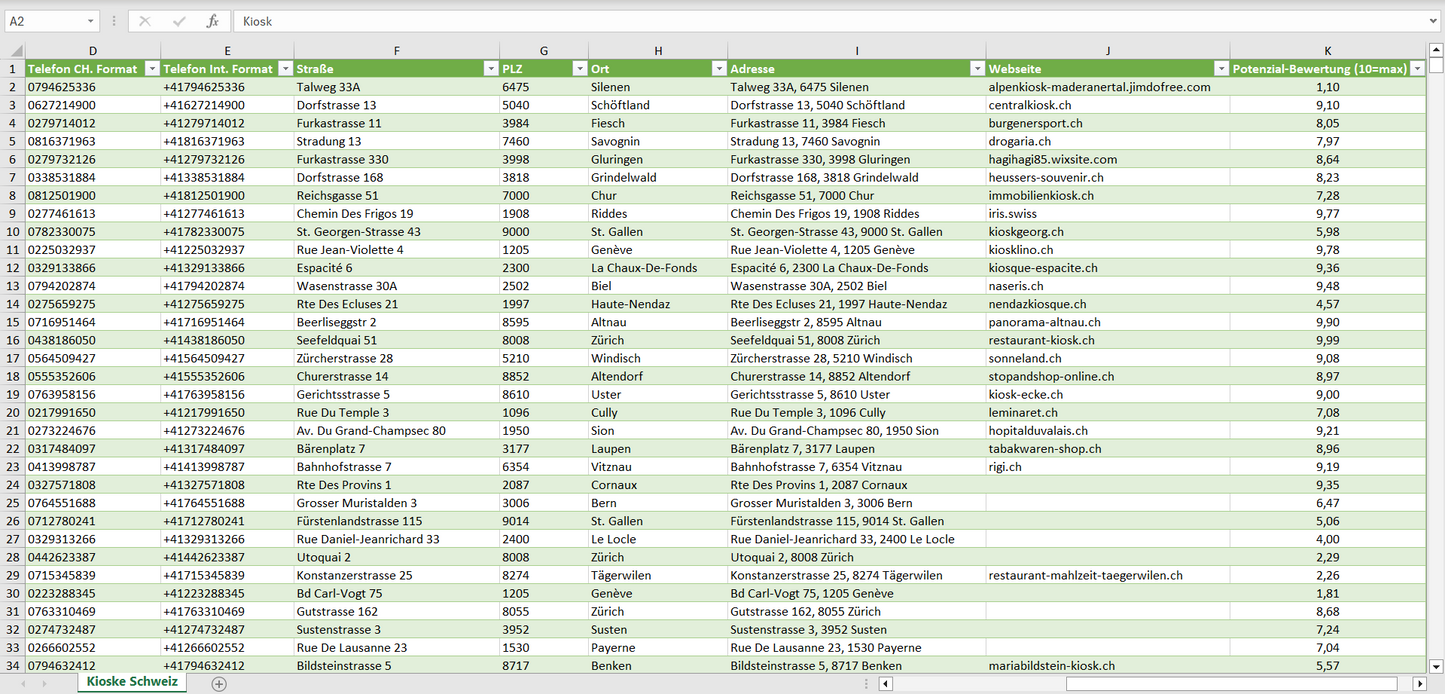Image resolution: width=1445 pixels, height=694 pixels.
Task: Click the Insert Function fx icon
Action: (212, 21)
